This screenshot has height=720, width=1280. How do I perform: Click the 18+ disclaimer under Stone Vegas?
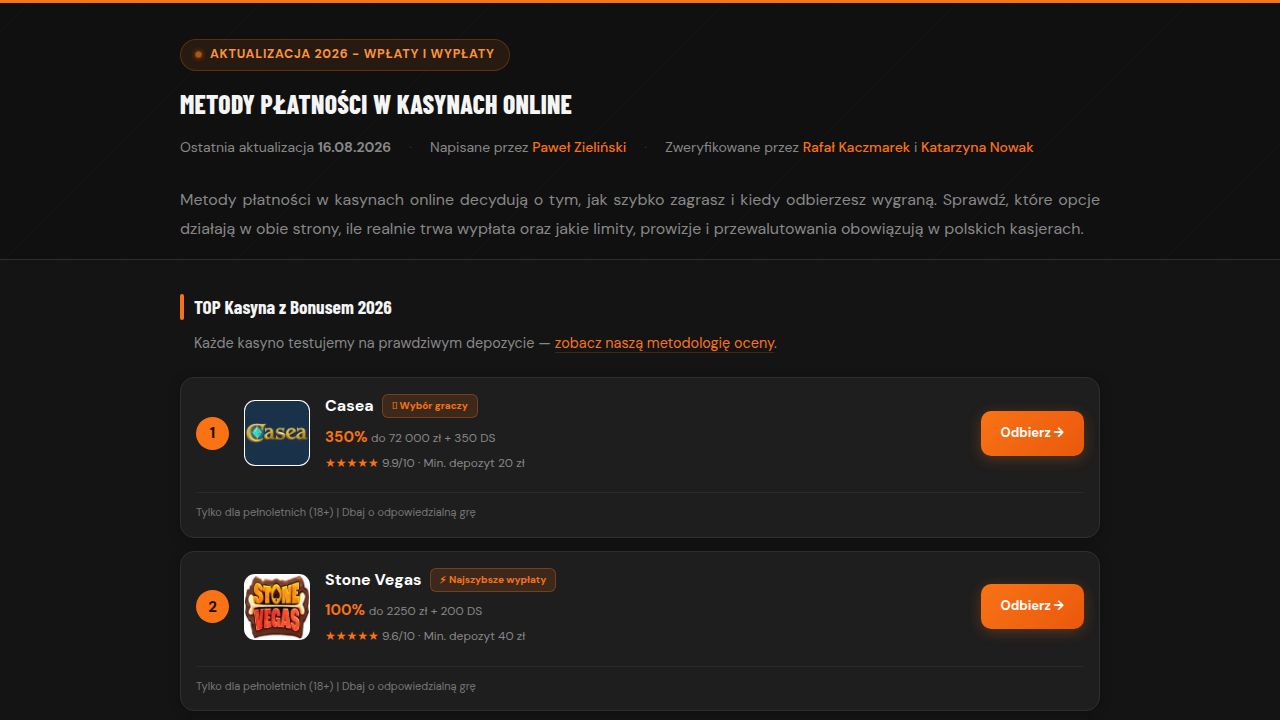click(x=336, y=686)
